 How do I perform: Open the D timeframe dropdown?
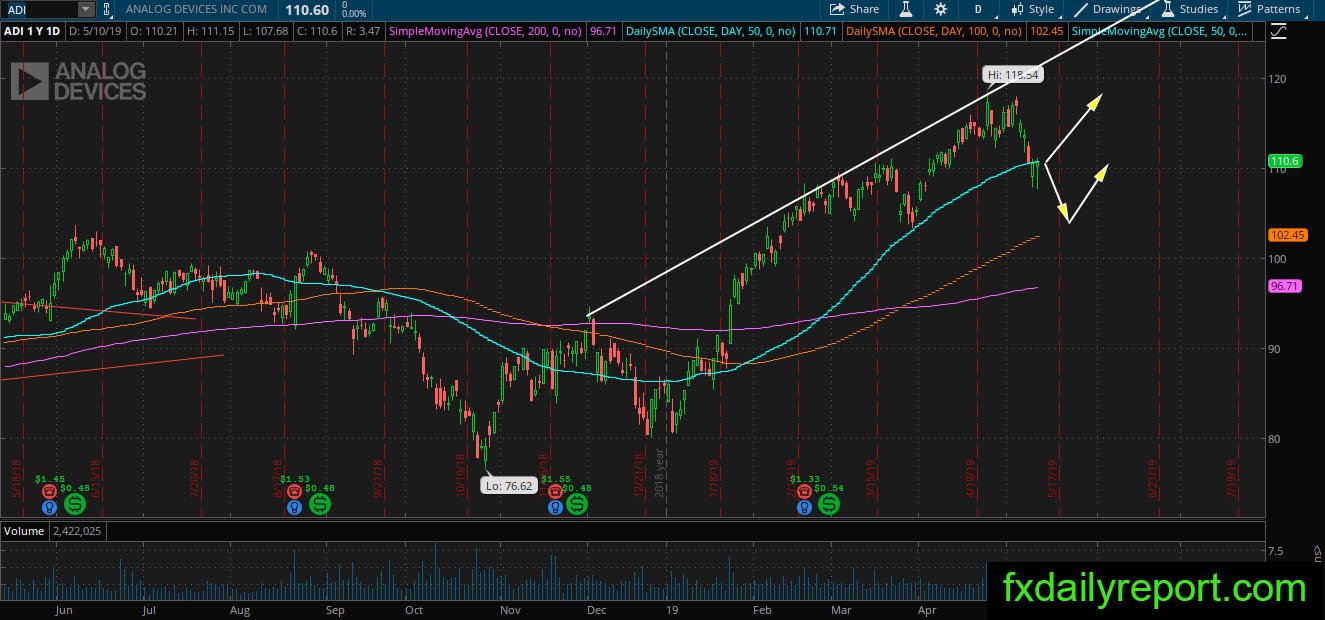coord(978,9)
